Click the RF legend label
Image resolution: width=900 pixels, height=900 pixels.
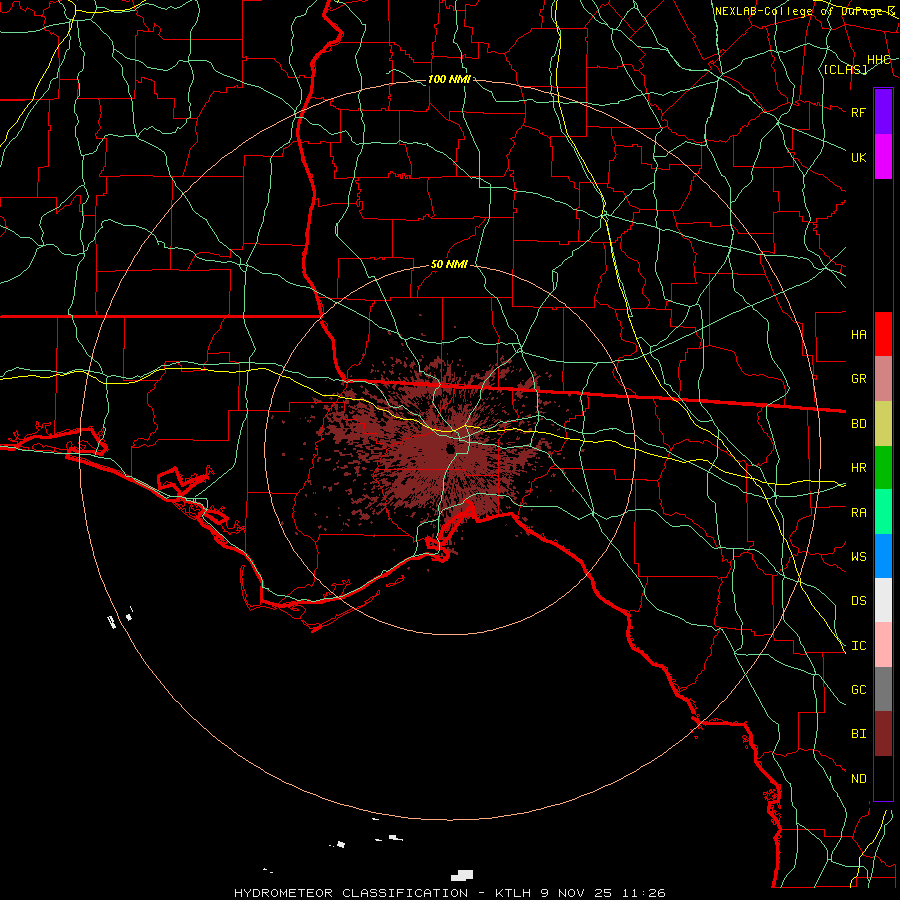click(858, 112)
